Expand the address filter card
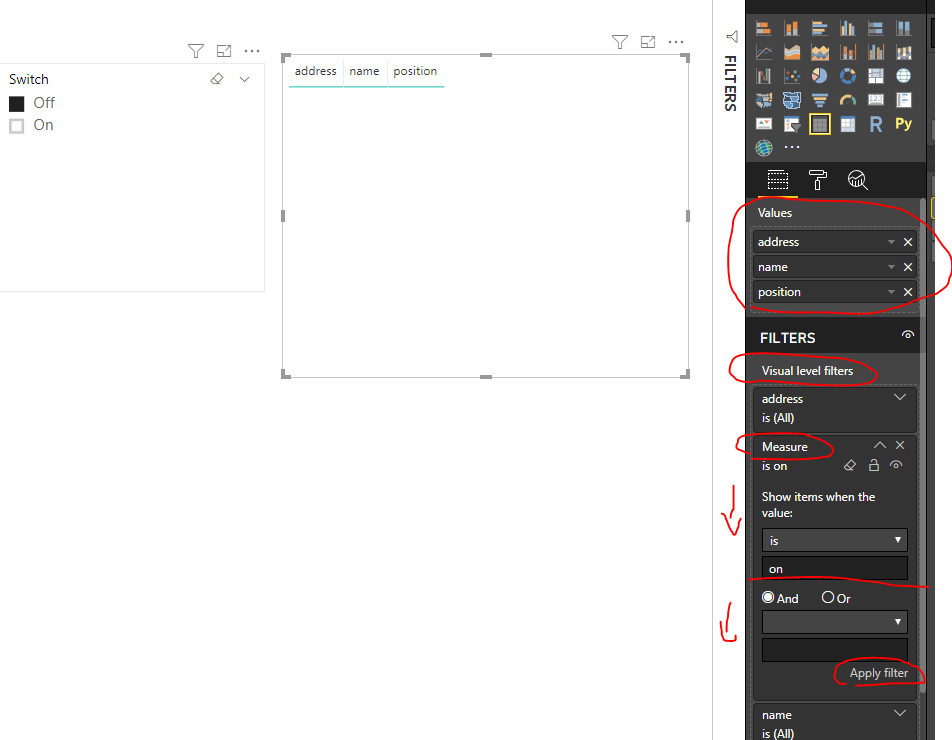 (x=900, y=397)
